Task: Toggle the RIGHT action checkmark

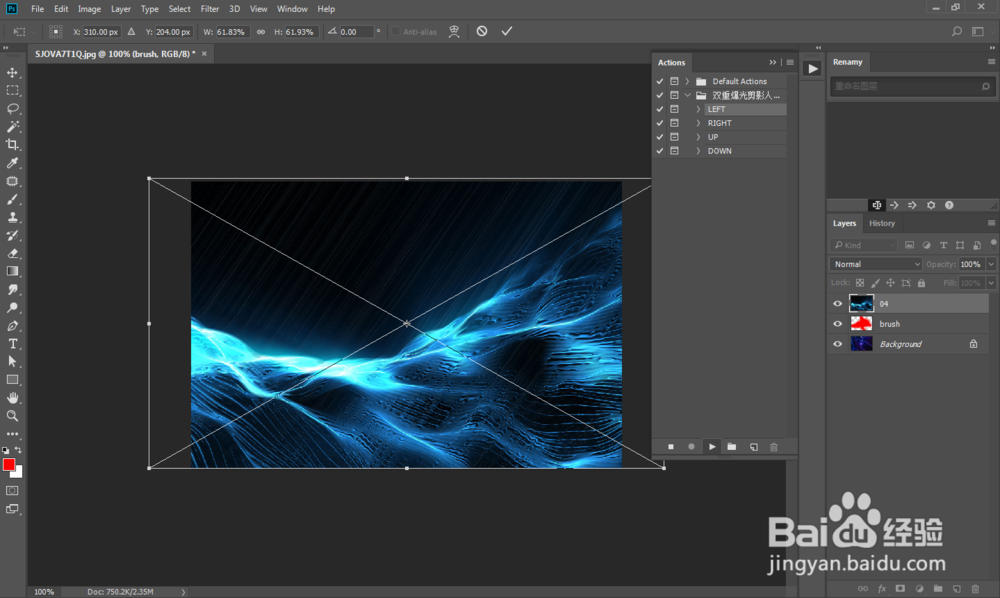Action: coord(660,123)
